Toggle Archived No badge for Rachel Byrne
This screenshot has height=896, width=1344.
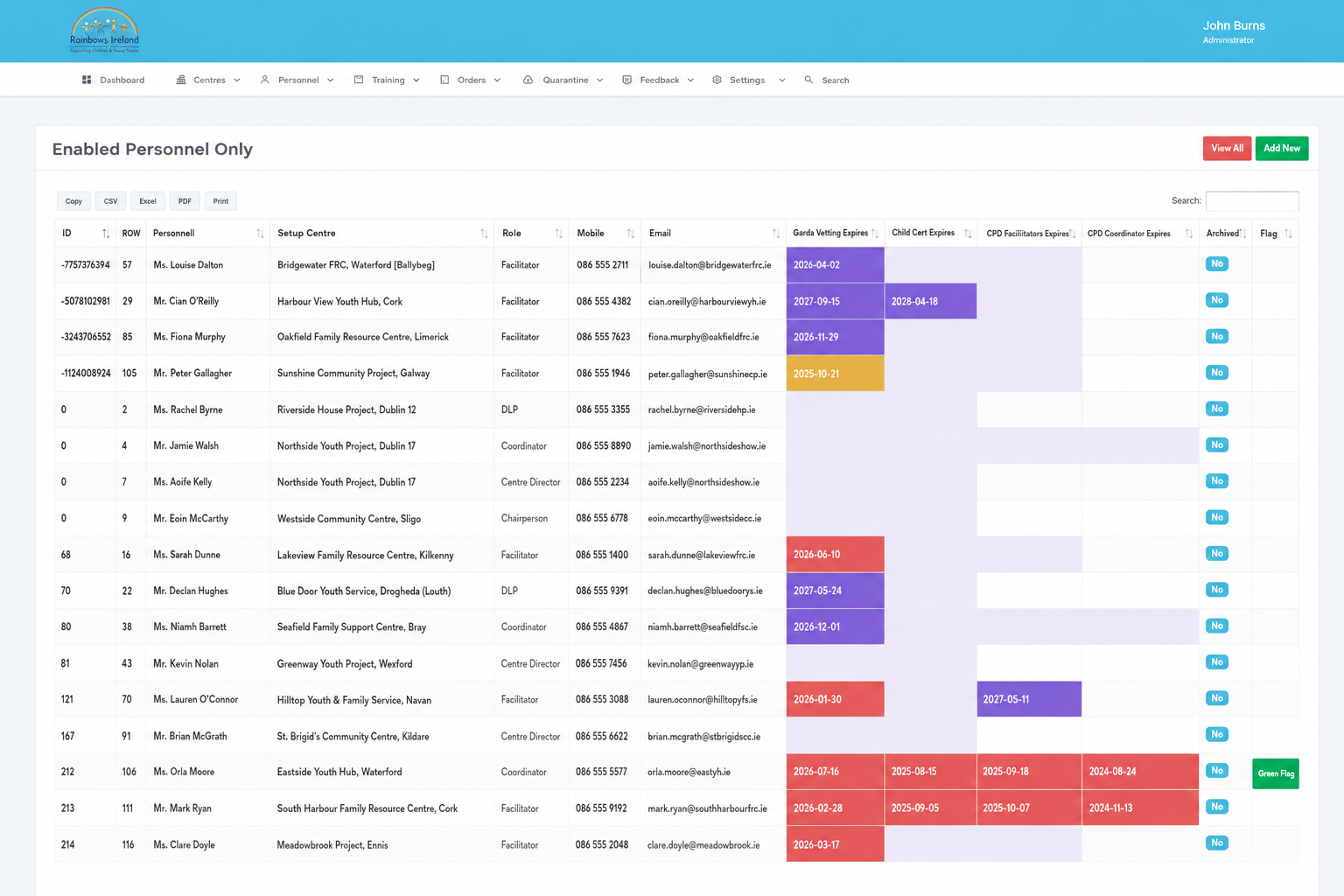[1217, 409]
